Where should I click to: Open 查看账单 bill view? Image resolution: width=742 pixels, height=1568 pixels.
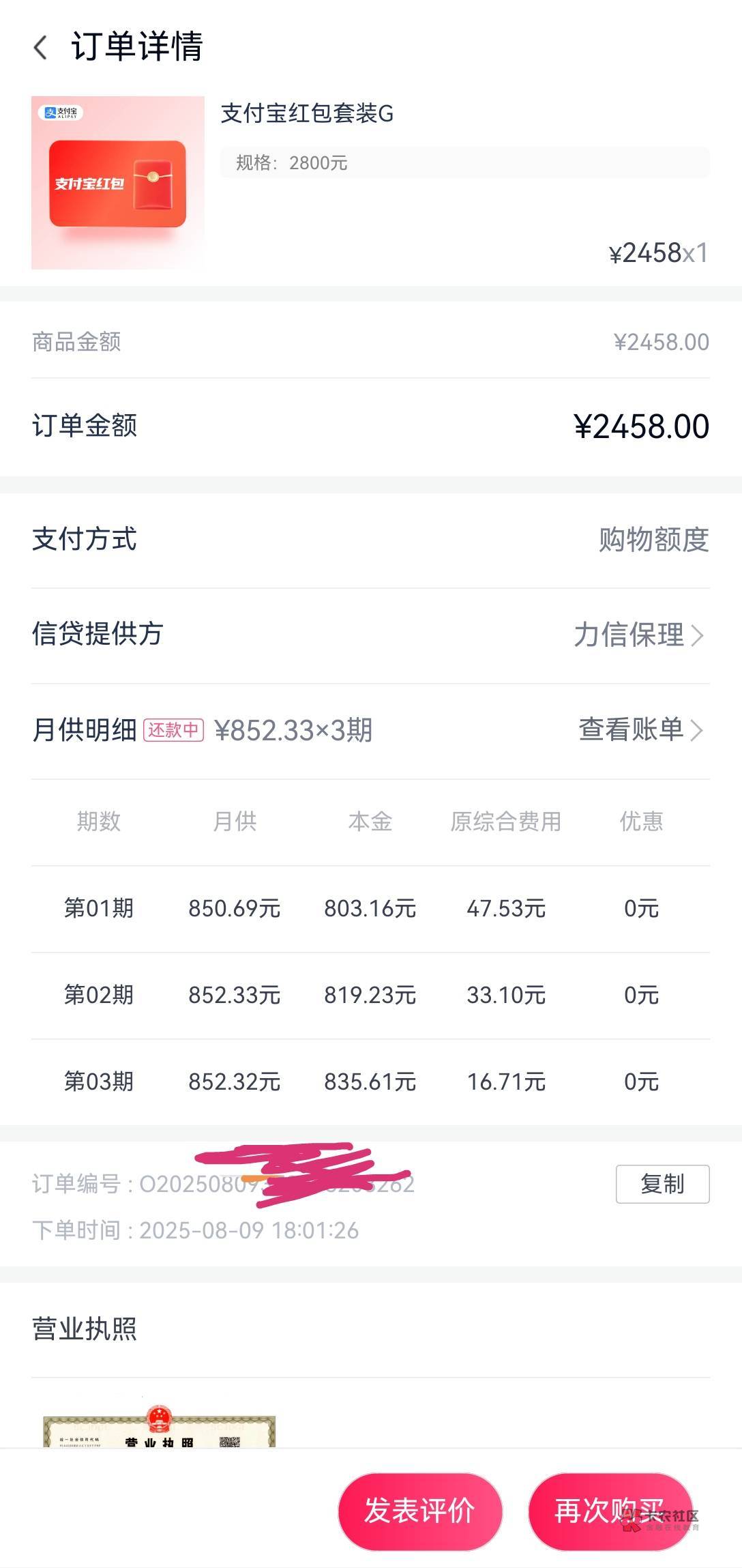tap(631, 729)
